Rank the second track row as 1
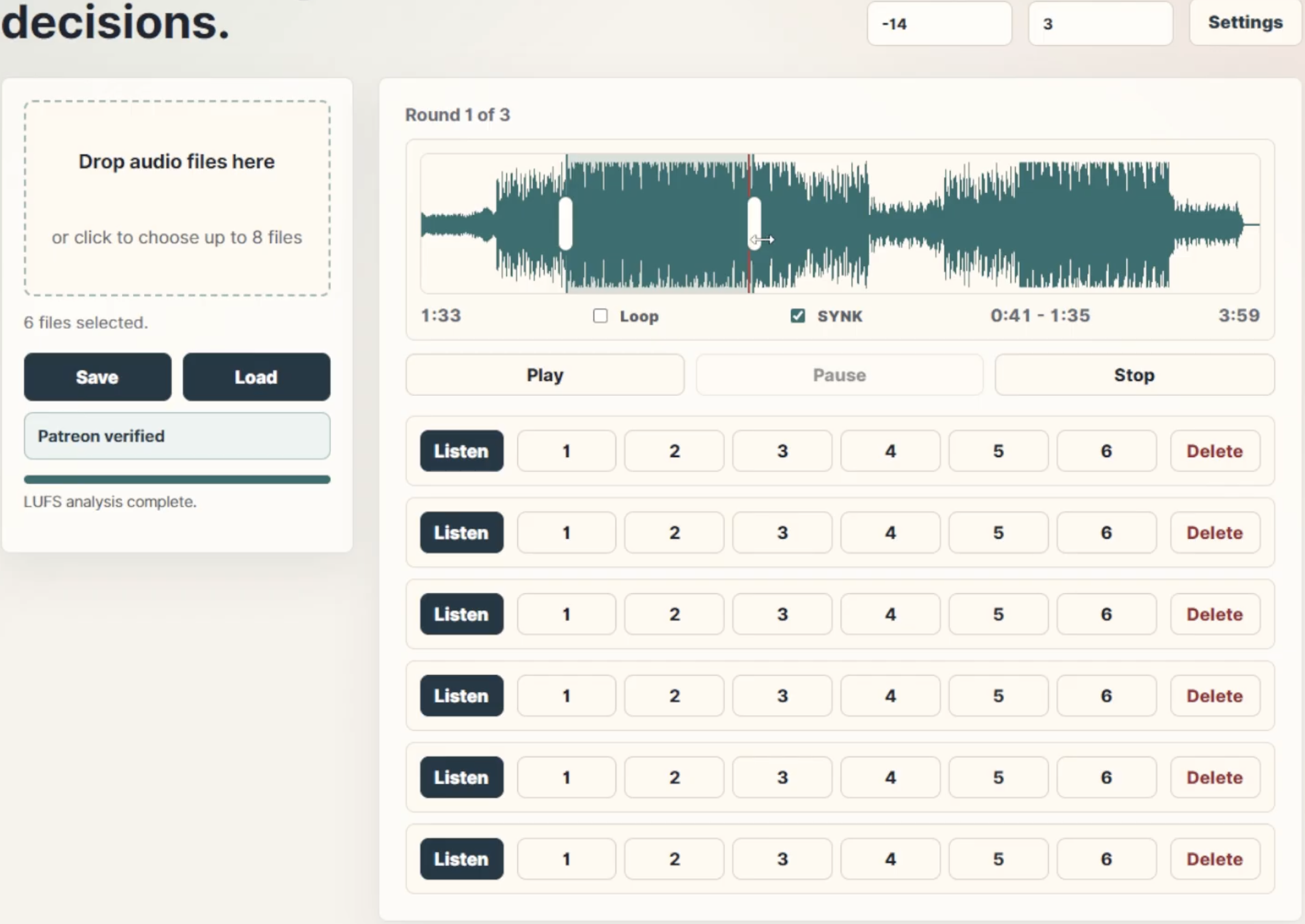 [x=566, y=532]
